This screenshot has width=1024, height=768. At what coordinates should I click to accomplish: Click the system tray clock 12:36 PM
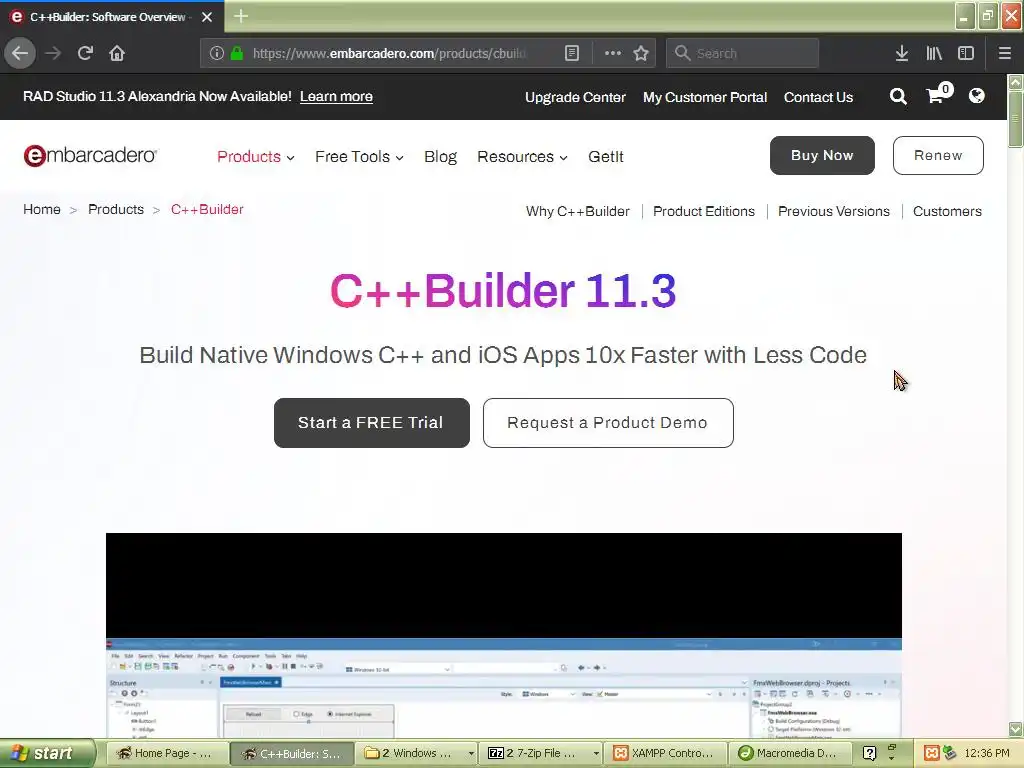[x=987, y=753]
